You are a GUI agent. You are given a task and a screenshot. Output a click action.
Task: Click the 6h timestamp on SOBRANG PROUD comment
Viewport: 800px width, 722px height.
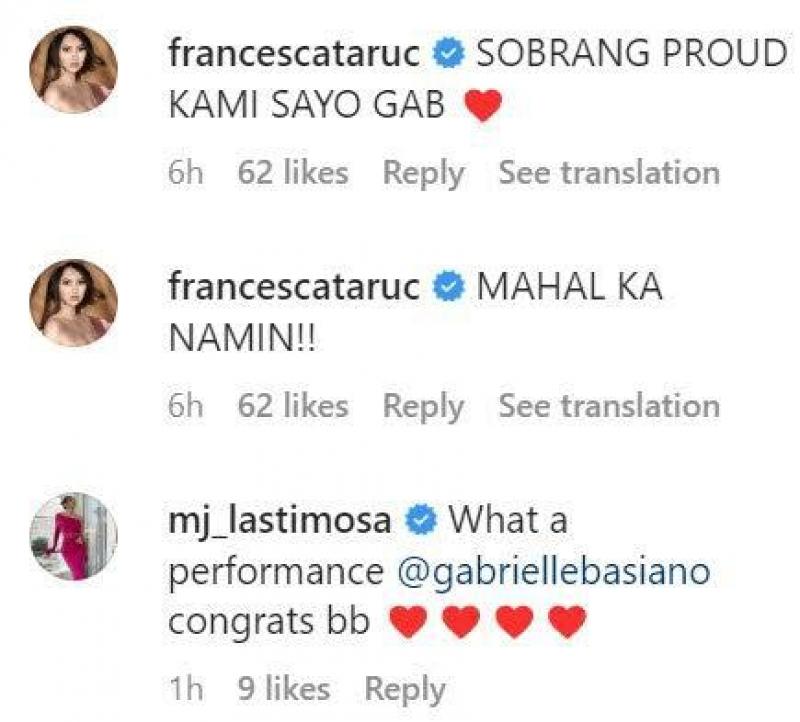coord(185,173)
